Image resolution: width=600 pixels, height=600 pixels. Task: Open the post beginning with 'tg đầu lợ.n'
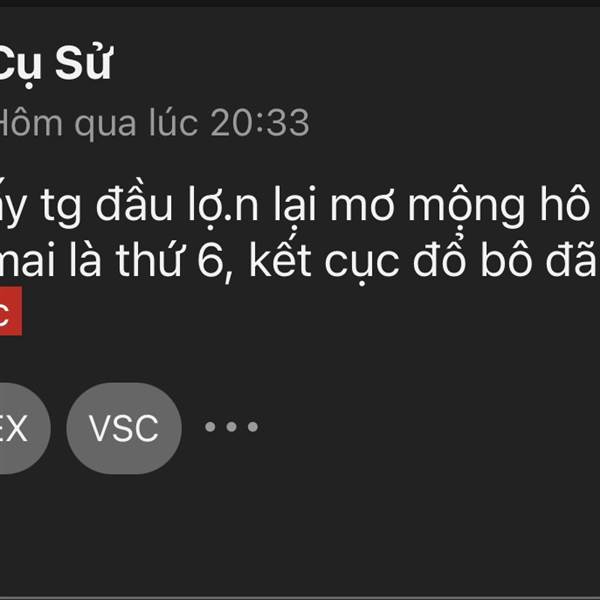(x=300, y=231)
